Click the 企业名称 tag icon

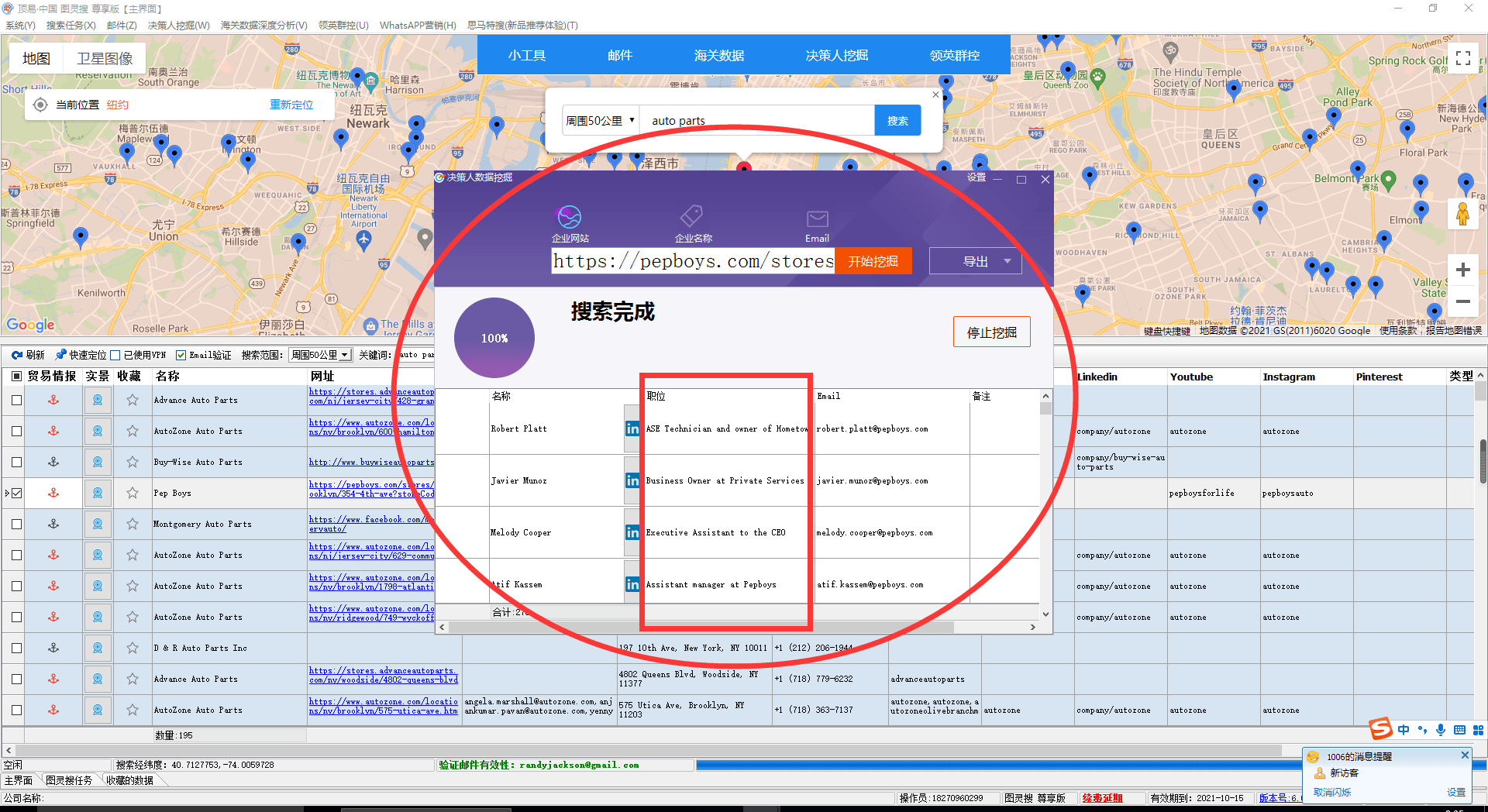[691, 217]
